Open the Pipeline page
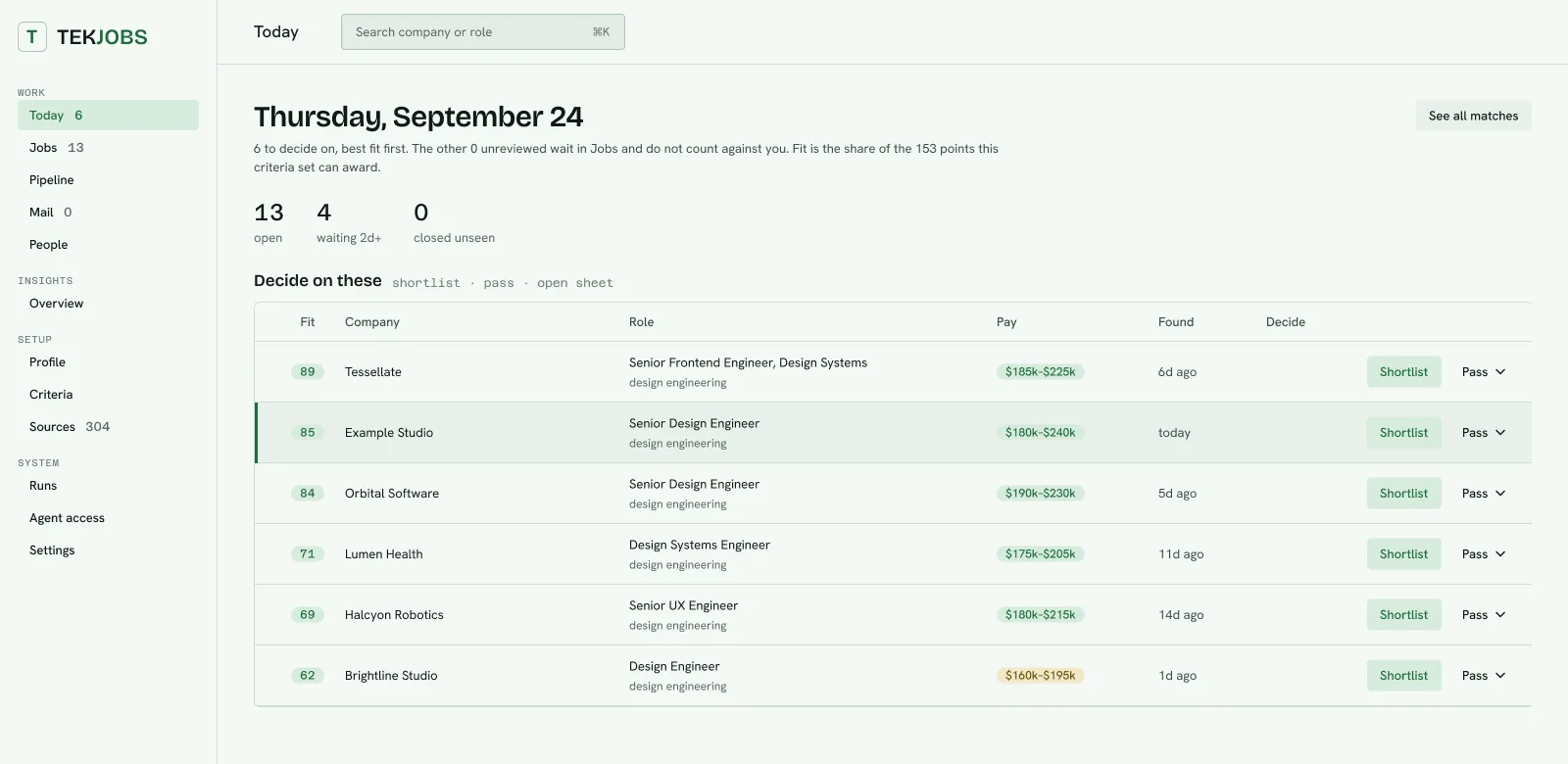1568x764 pixels. [x=108, y=179]
